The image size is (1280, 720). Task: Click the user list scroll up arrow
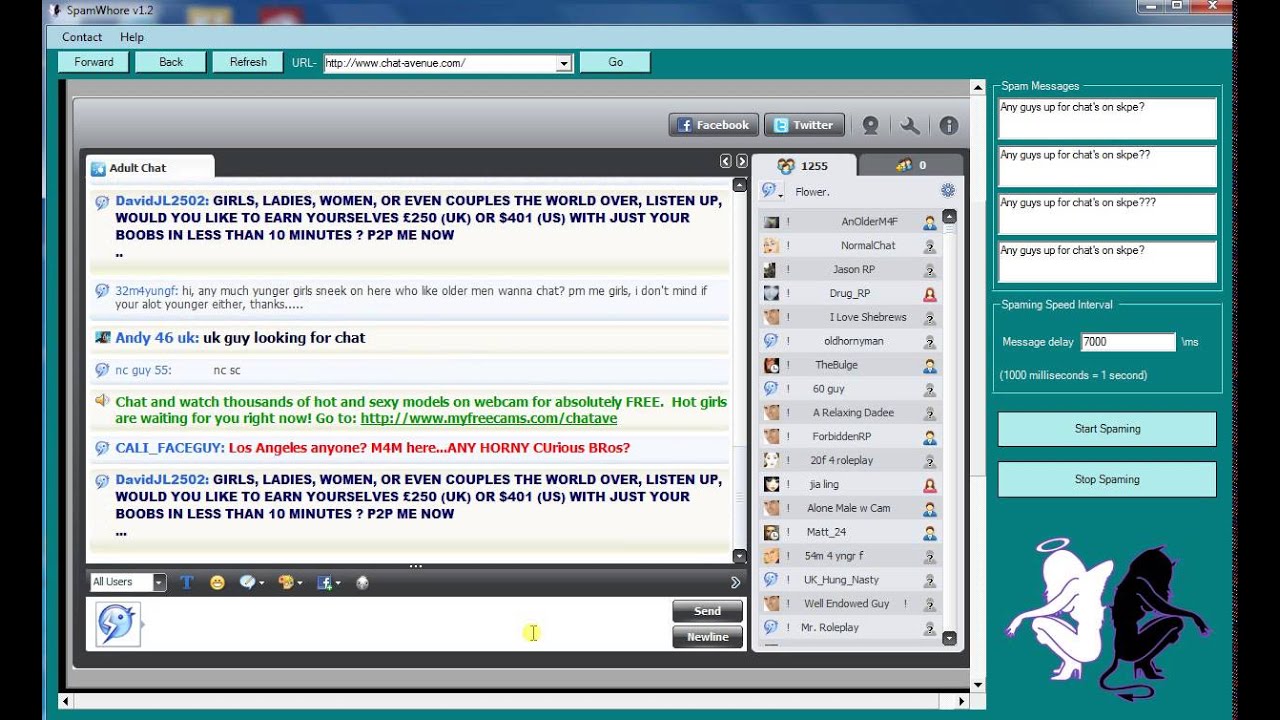(x=949, y=216)
